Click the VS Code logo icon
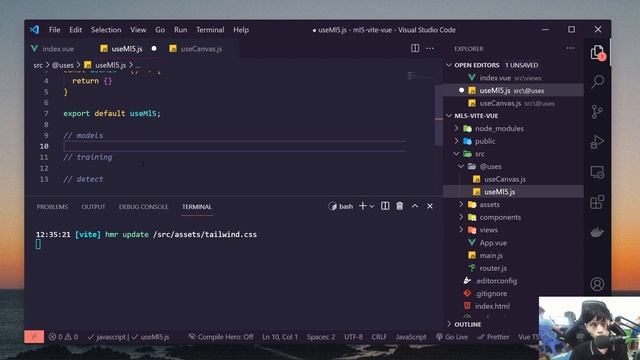Screen dimensions: 640x360 pos(34,30)
